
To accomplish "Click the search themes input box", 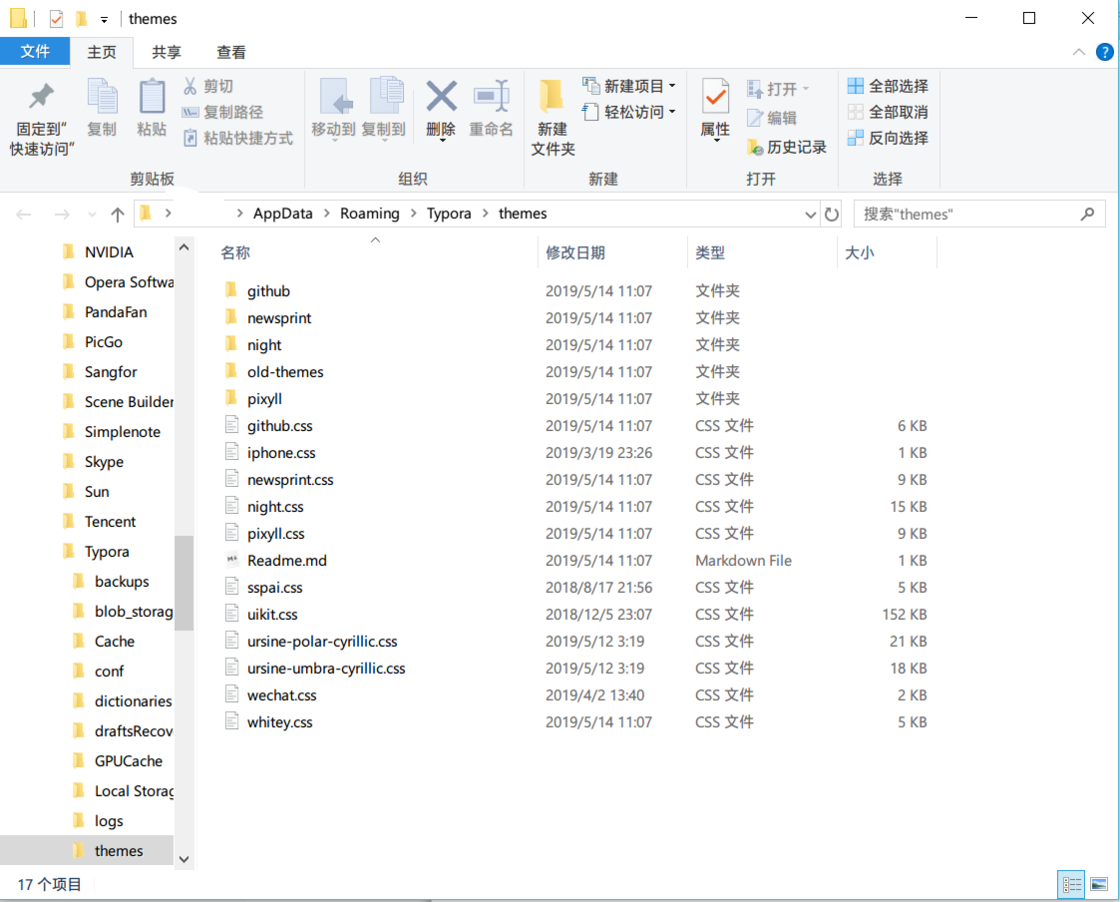I will (x=967, y=214).
